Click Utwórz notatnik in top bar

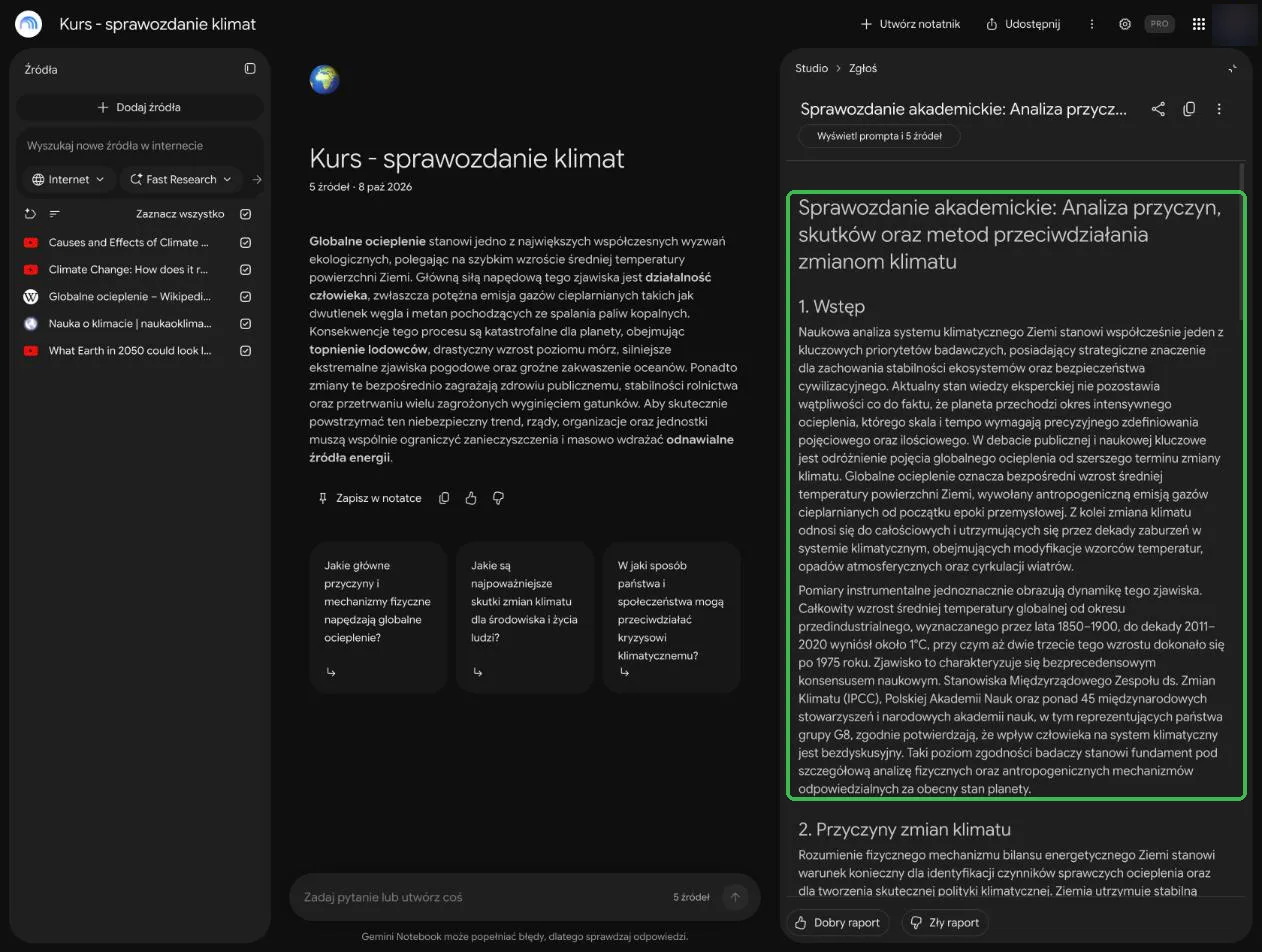click(910, 24)
